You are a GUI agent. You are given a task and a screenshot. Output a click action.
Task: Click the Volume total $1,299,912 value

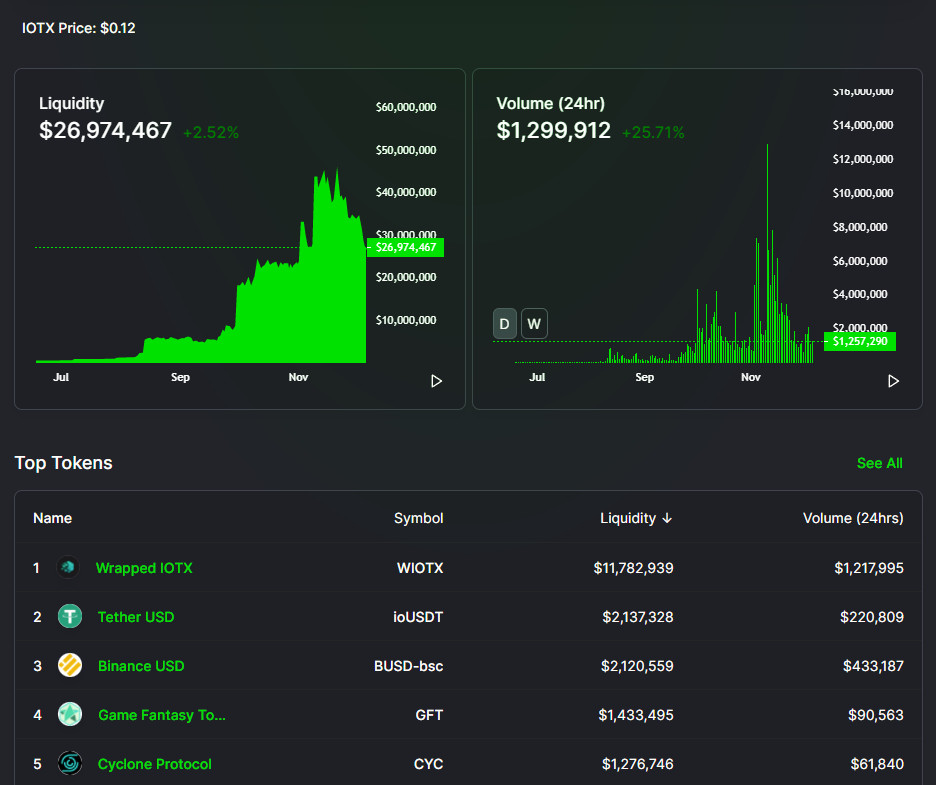[x=553, y=130]
